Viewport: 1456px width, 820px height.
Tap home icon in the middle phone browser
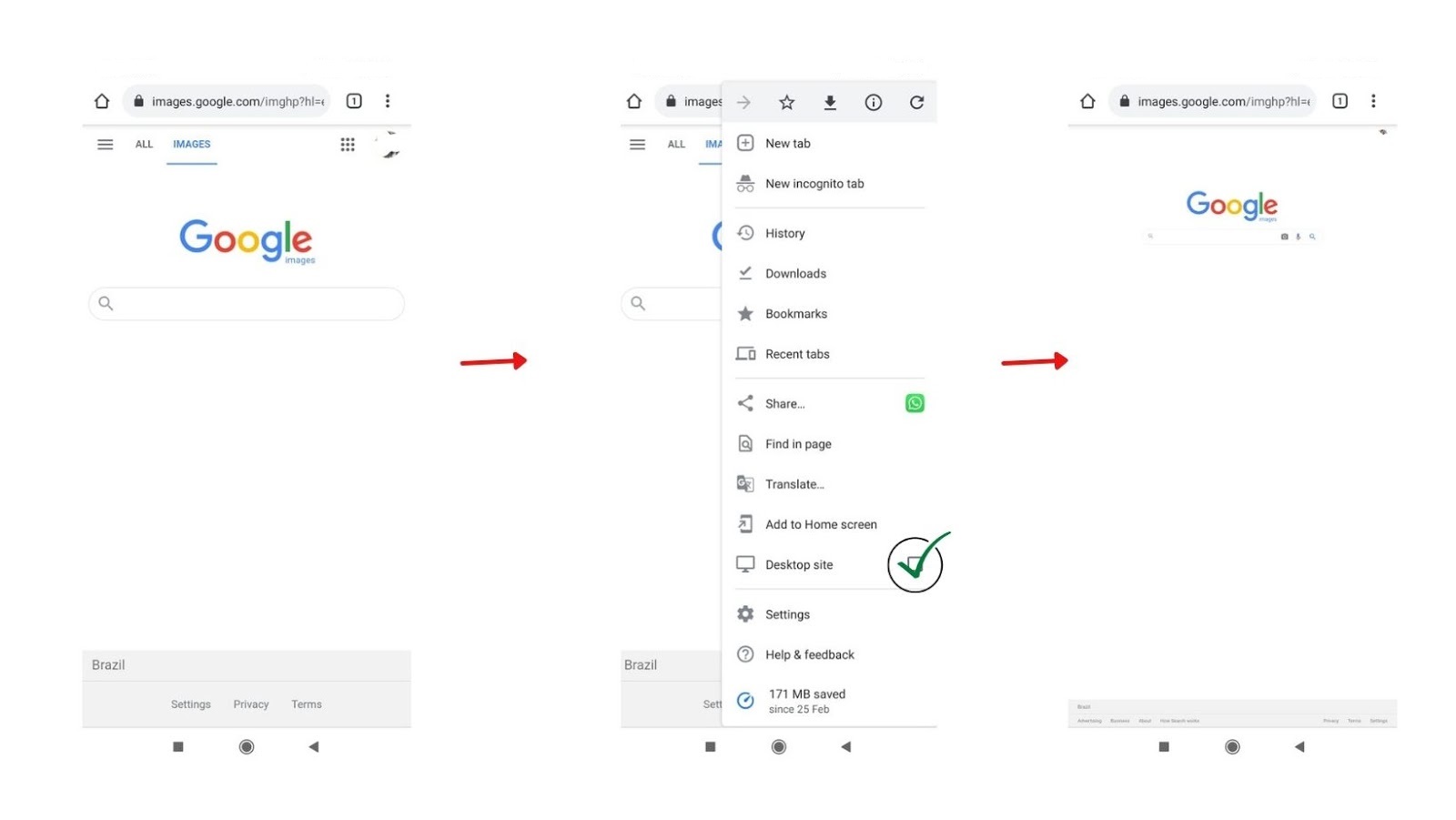(x=634, y=101)
